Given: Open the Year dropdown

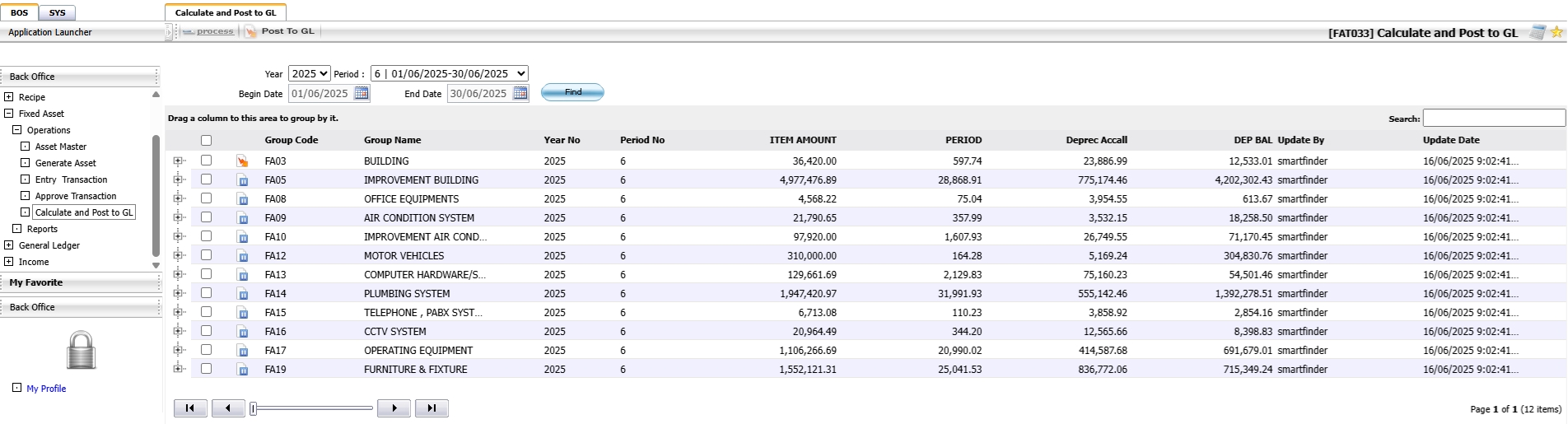Looking at the screenshot, I should coord(310,74).
